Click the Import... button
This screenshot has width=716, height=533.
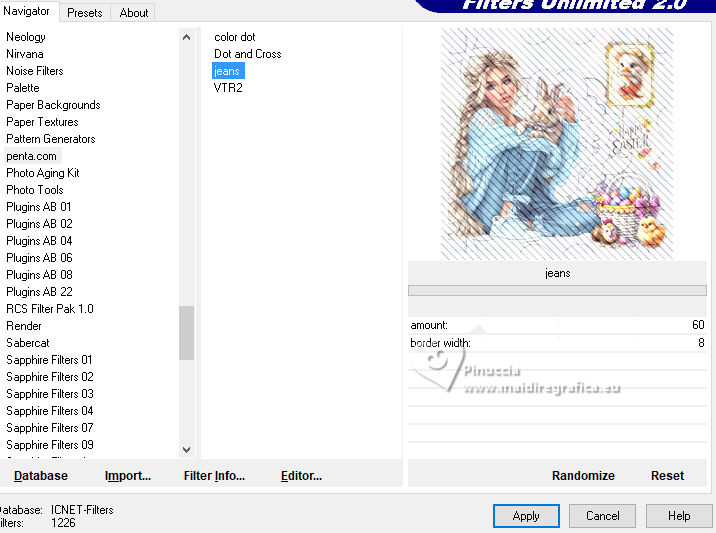127,476
